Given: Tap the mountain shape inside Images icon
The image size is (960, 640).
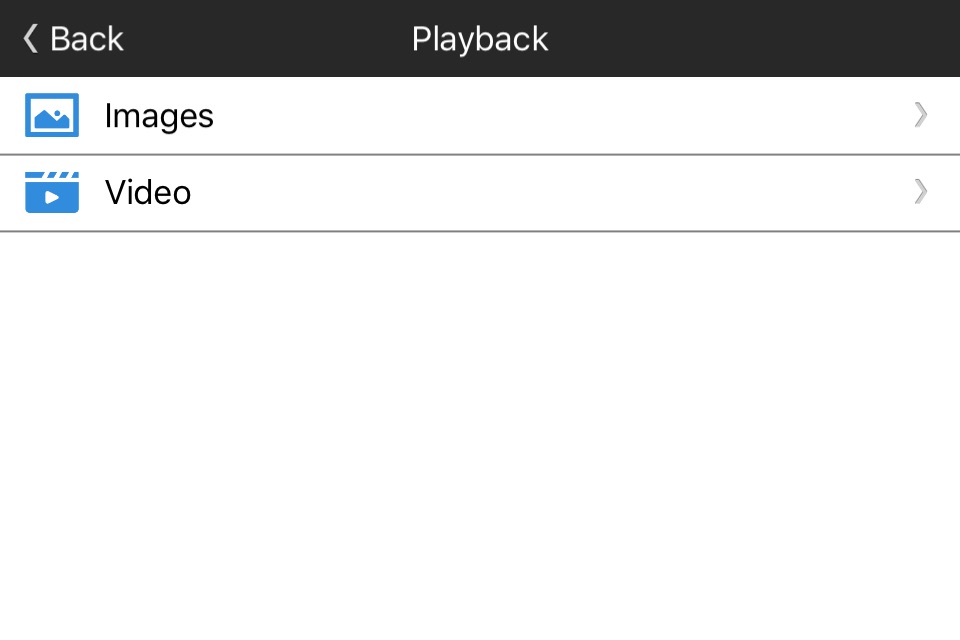Looking at the screenshot, I should (52, 121).
